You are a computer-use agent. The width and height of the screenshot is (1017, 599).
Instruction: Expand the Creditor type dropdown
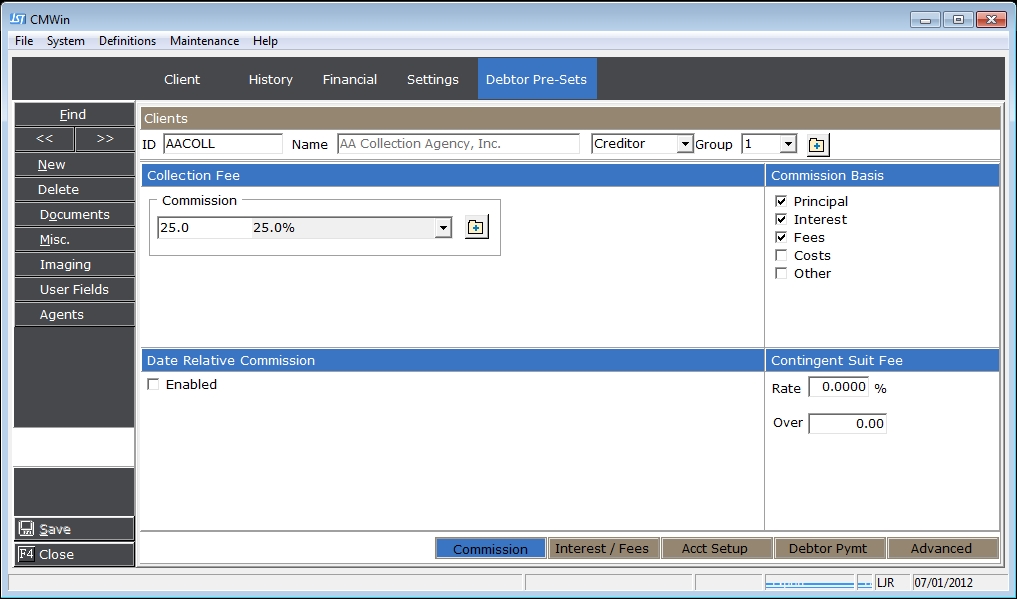click(x=685, y=145)
